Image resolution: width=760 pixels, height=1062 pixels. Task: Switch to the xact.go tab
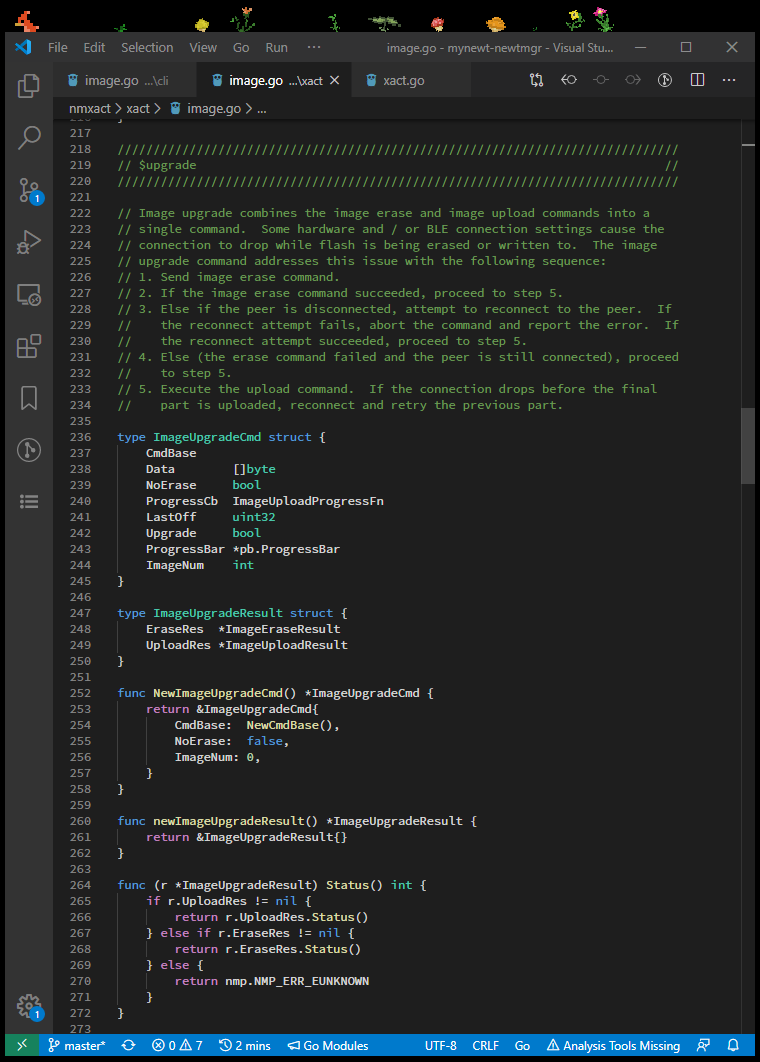(402, 80)
